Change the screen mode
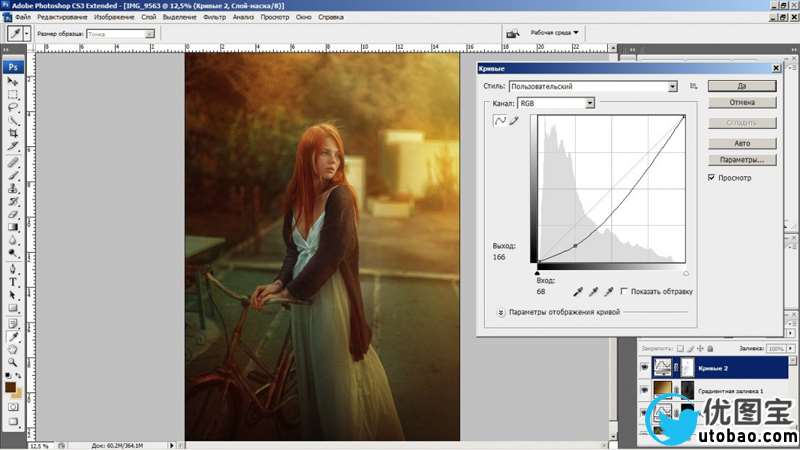 pyautogui.click(x=13, y=421)
